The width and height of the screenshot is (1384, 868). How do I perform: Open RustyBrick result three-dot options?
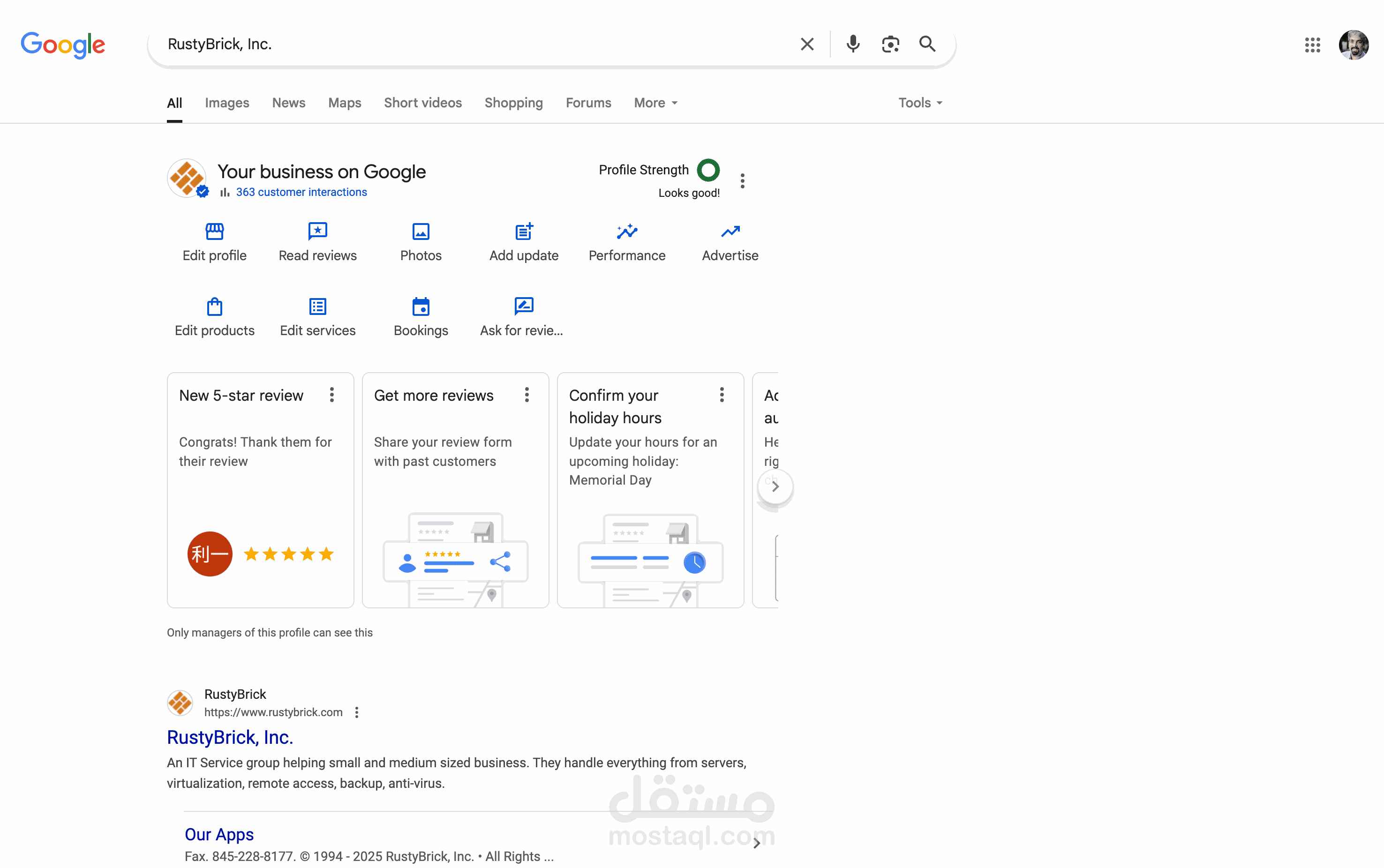click(357, 712)
